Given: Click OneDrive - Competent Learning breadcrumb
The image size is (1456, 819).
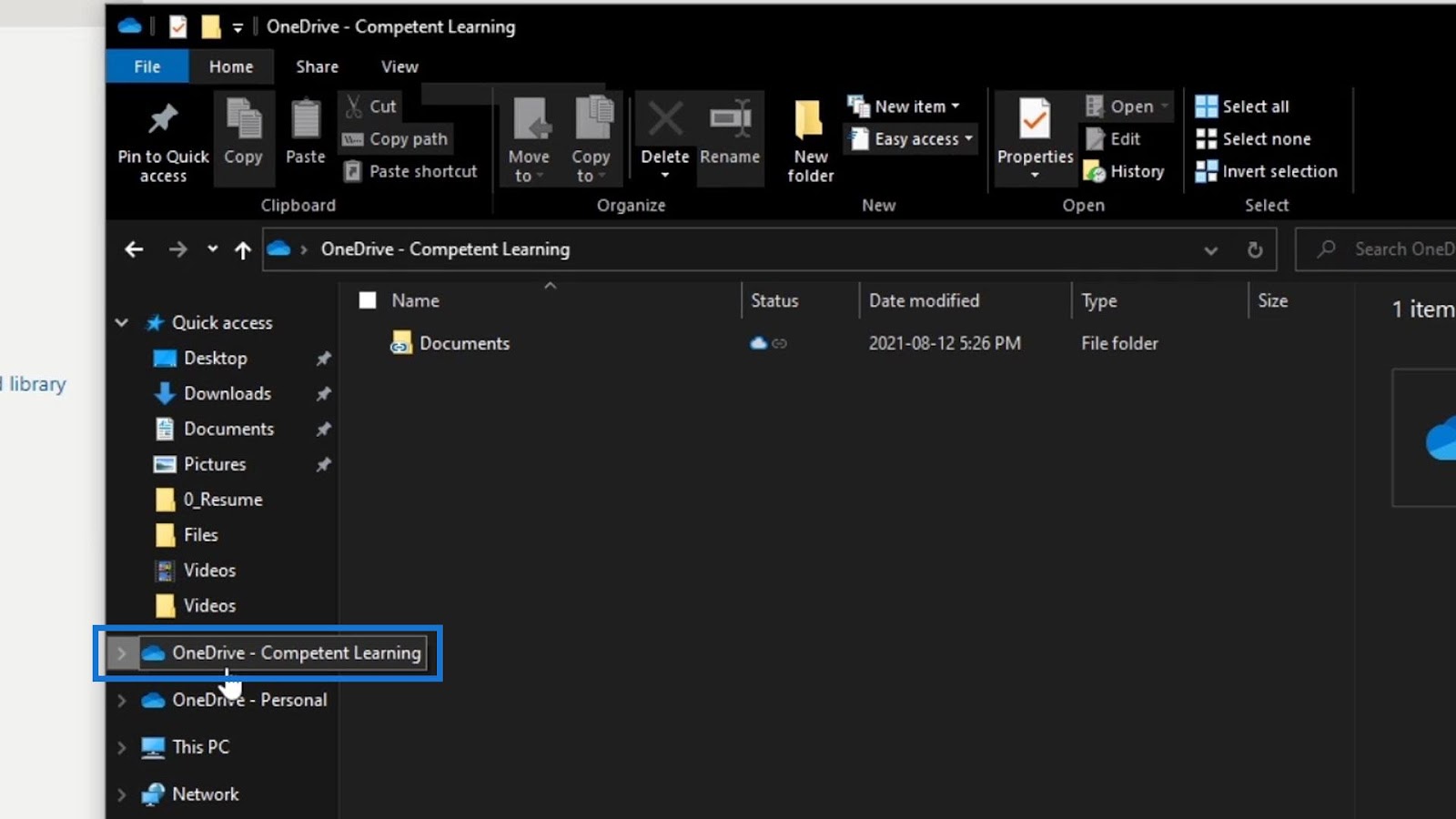Looking at the screenshot, I should tap(445, 249).
